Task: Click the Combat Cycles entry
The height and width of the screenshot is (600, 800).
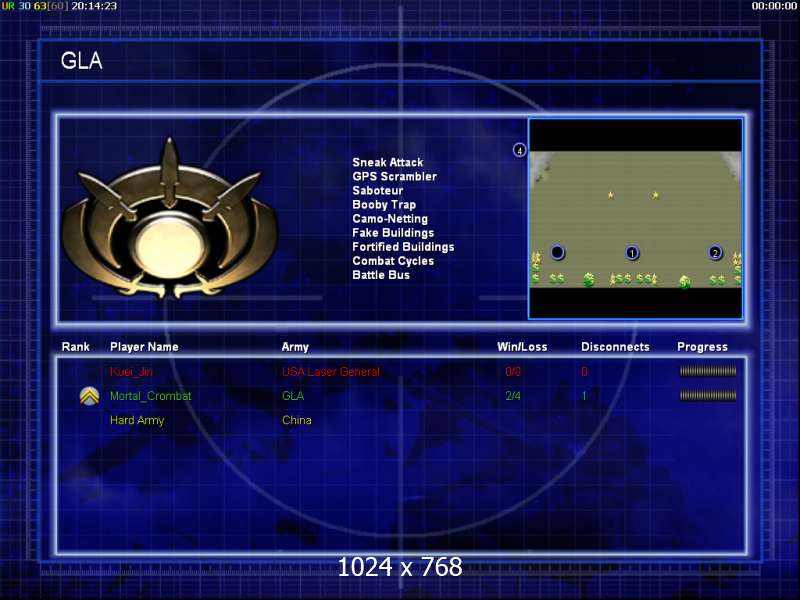Action: click(x=393, y=261)
